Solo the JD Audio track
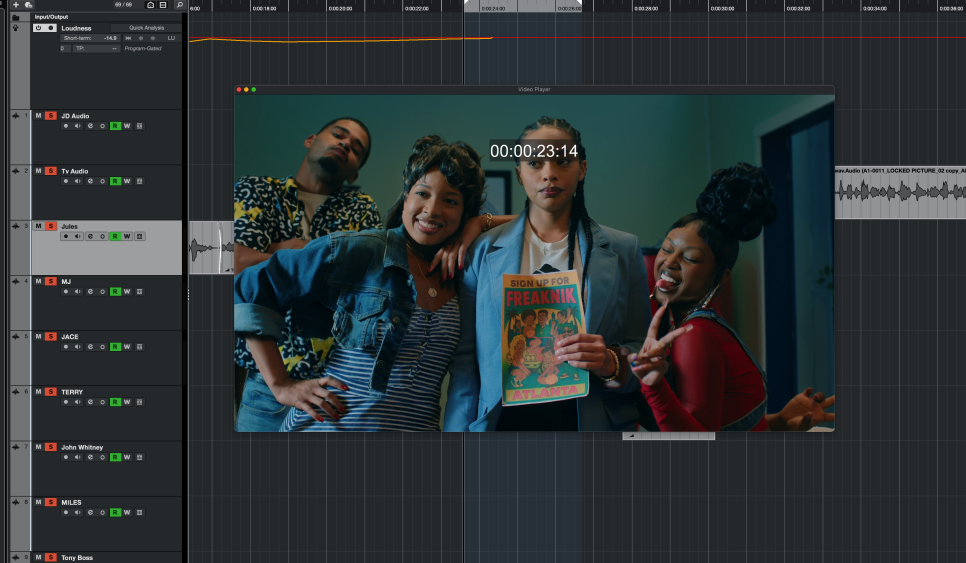Image resolution: width=966 pixels, height=563 pixels. tap(51, 116)
